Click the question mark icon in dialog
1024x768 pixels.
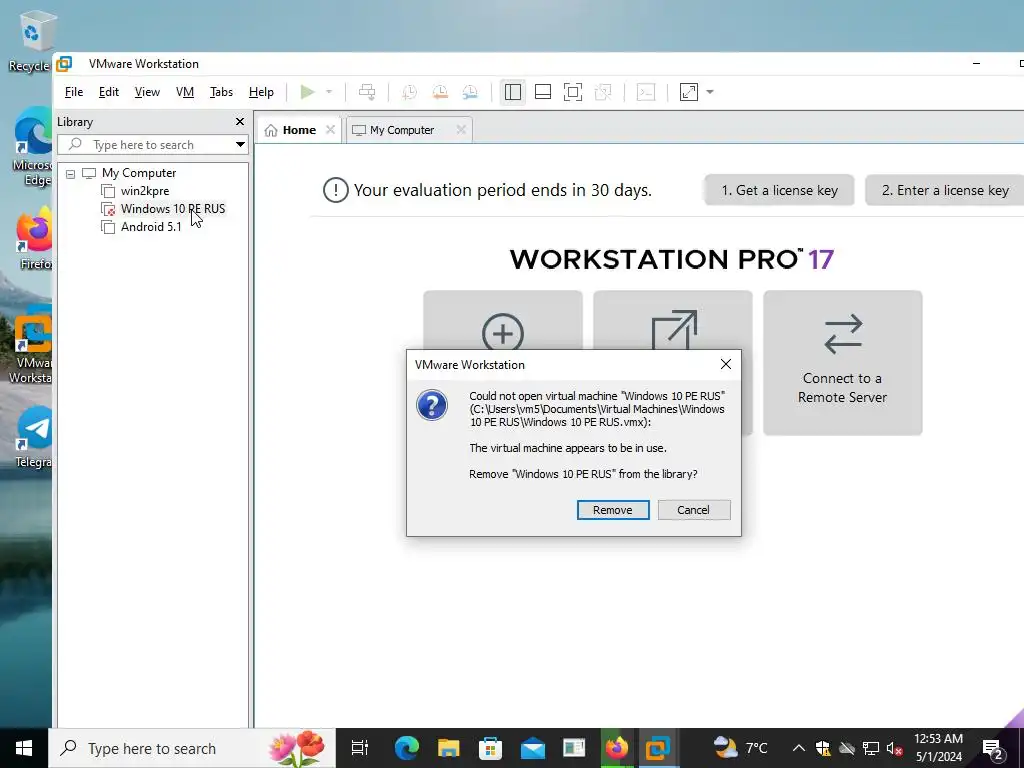(x=432, y=405)
